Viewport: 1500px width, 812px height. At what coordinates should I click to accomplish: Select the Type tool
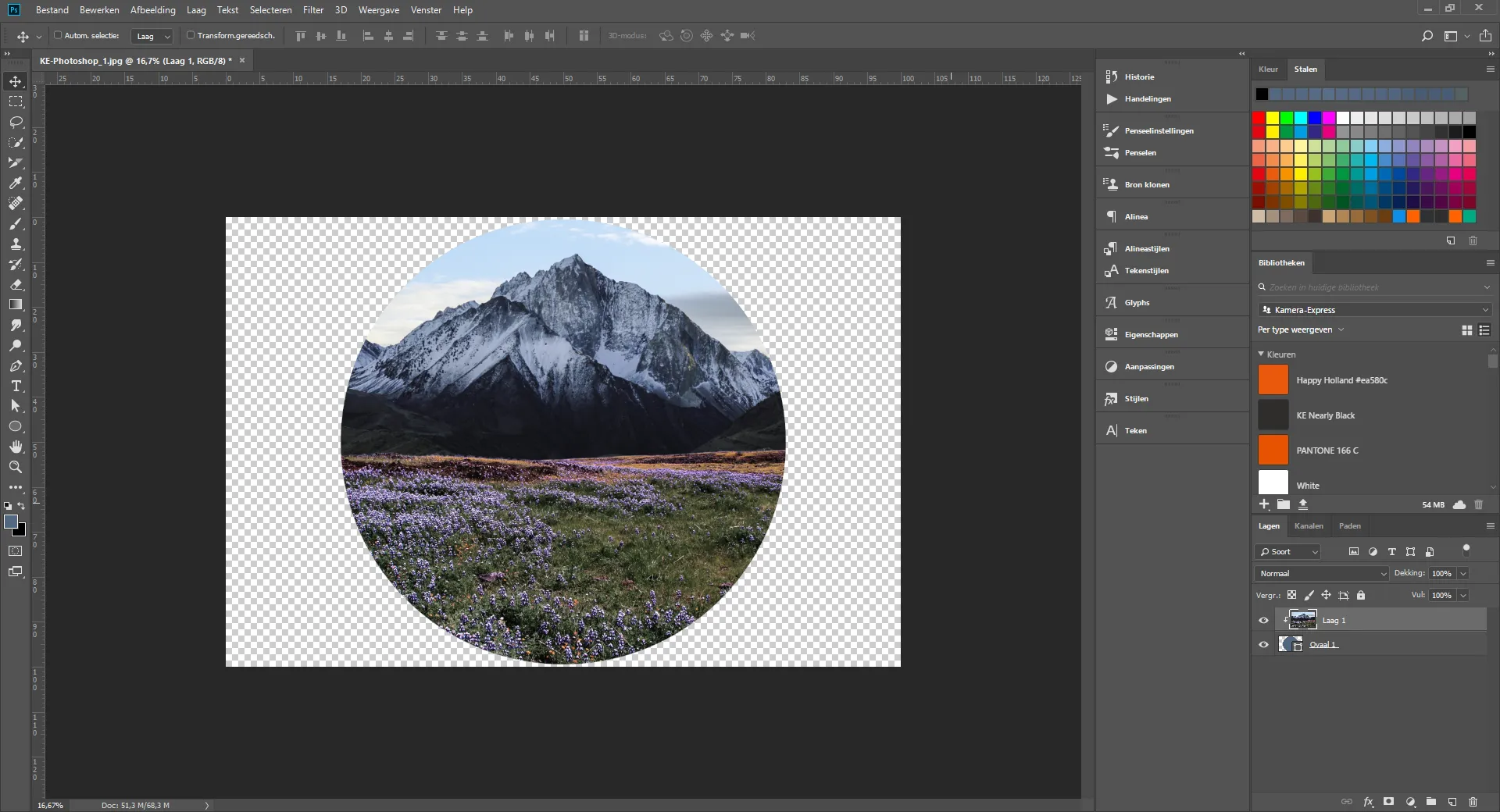point(16,386)
